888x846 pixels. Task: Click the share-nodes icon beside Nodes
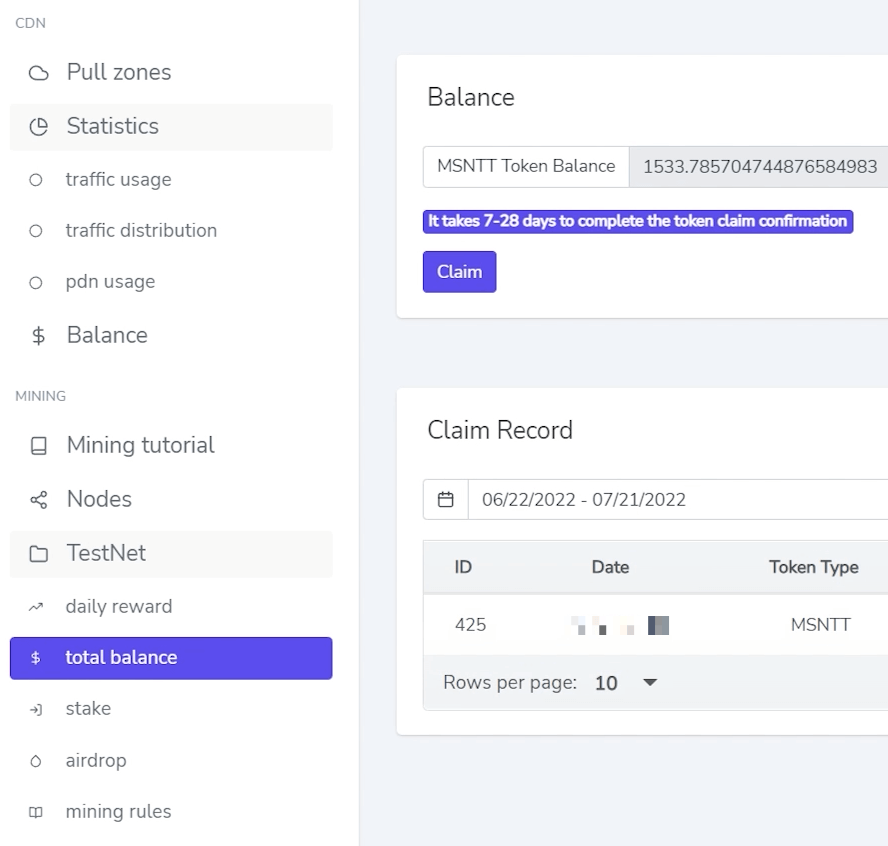coord(39,499)
